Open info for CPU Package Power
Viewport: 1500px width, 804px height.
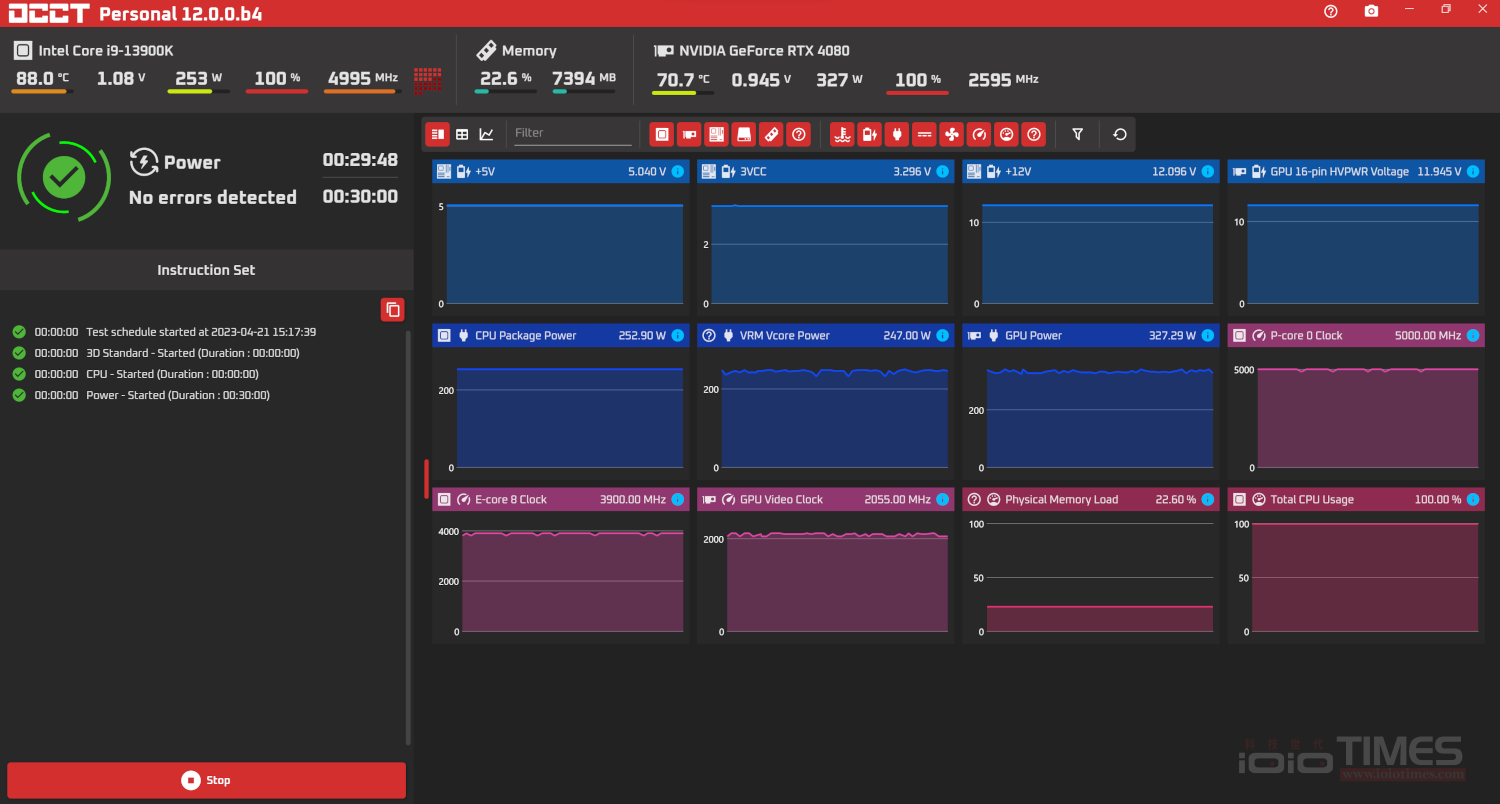click(677, 336)
